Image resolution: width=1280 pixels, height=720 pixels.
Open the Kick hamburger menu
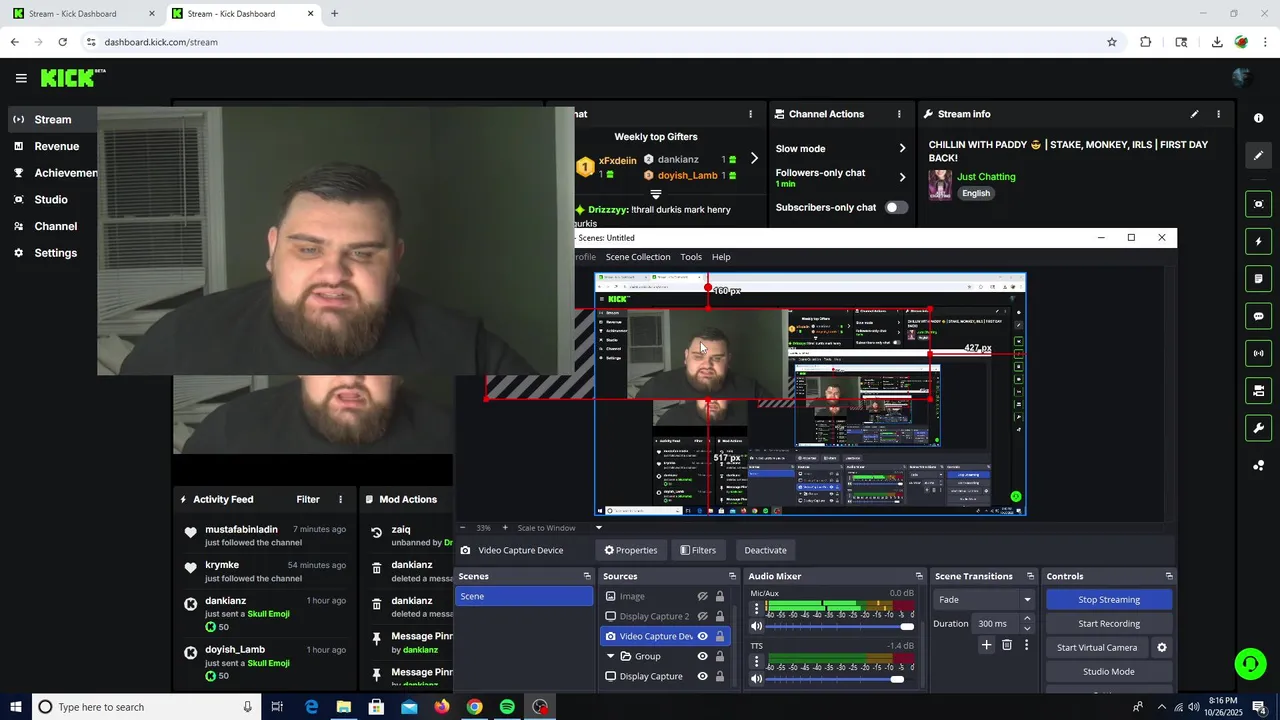[x=21, y=78]
